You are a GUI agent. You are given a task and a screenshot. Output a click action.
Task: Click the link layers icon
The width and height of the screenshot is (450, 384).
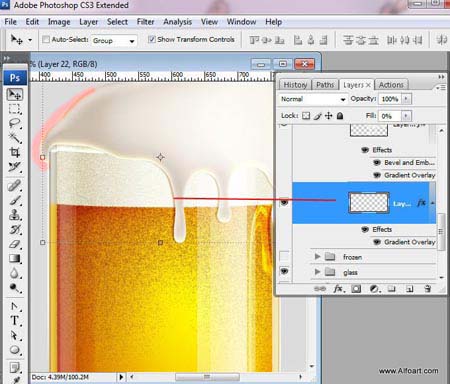coord(320,289)
